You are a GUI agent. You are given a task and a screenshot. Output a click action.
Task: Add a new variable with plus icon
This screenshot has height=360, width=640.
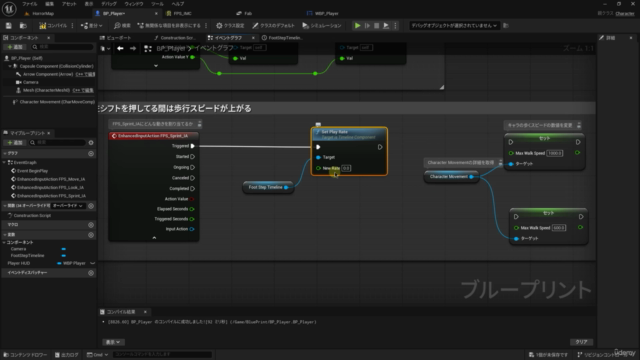(x=91, y=235)
